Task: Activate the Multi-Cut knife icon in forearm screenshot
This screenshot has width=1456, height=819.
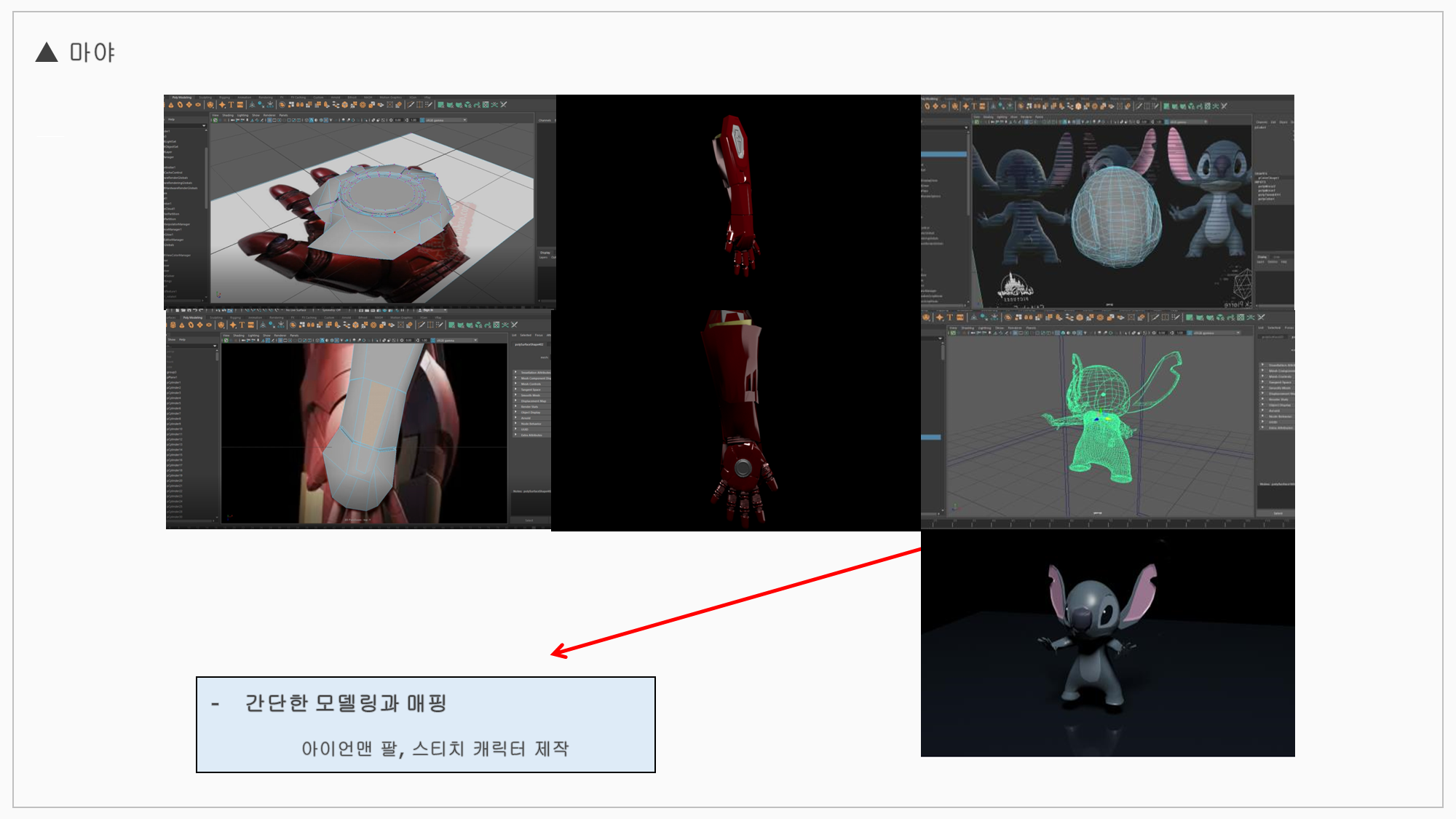Action: [x=422, y=325]
